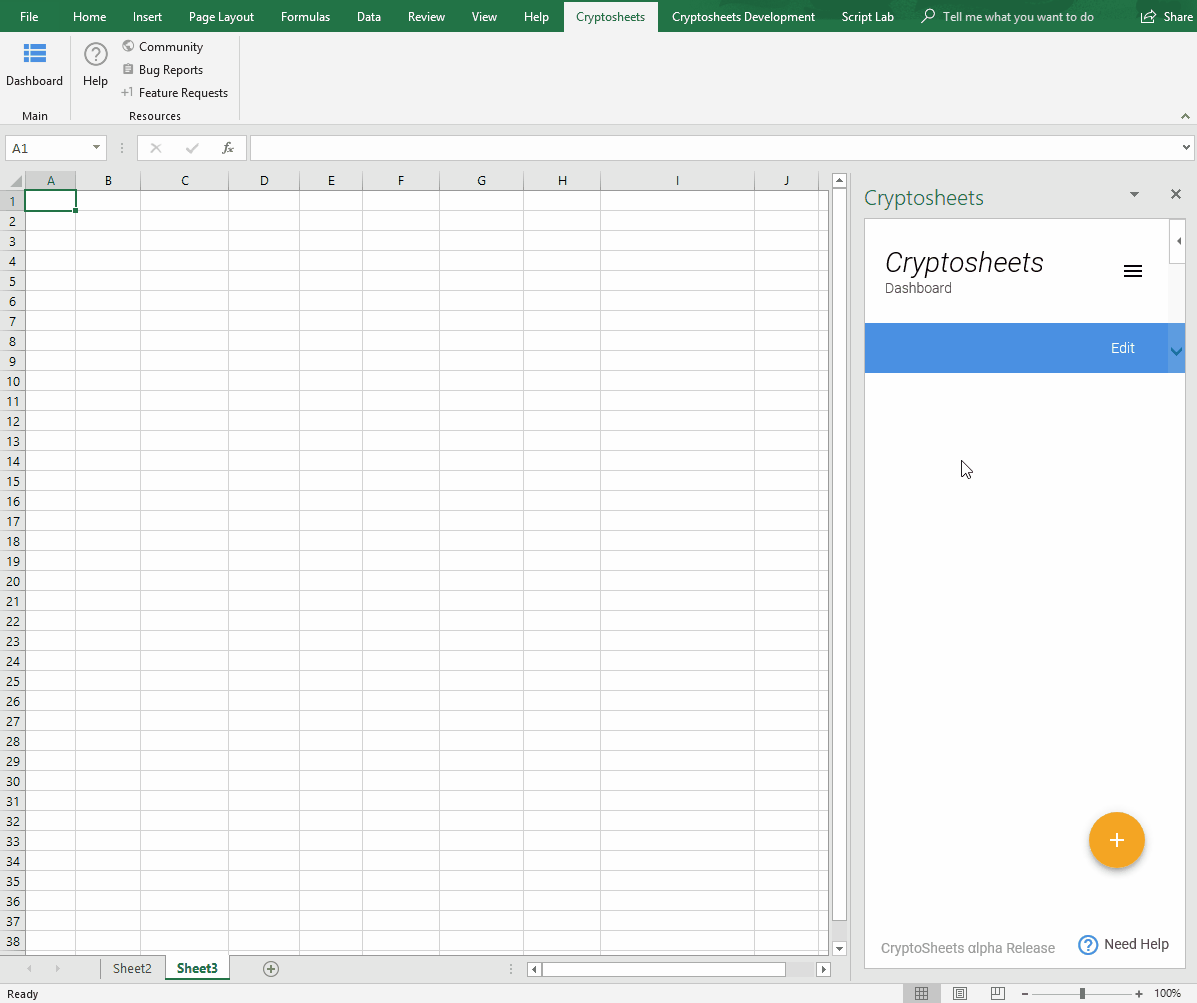Open Bug Reports in the ribbon
The image size is (1197, 1003).
tap(163, 69)
